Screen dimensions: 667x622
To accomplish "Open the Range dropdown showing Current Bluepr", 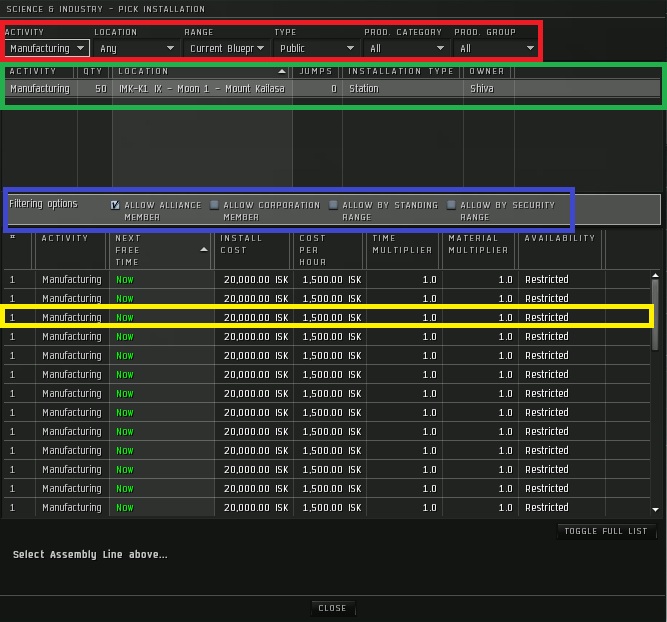I will click(x=226, y=48).
